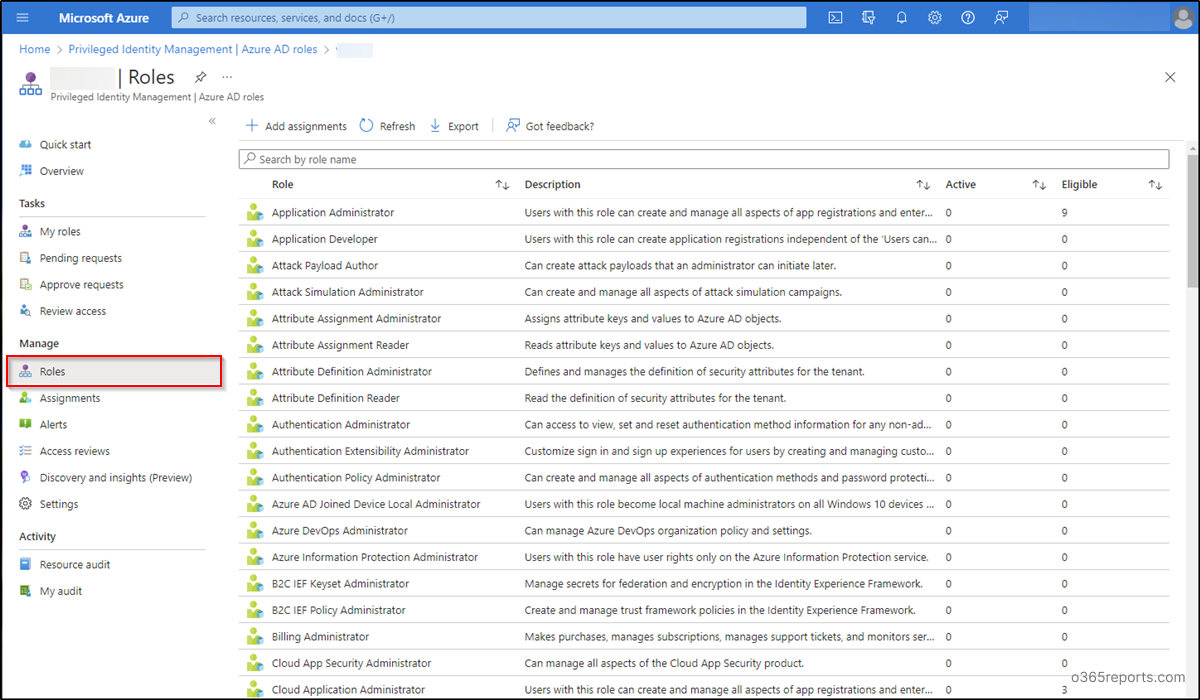Click the global Search resources box
1200x700 pixels.
[489, 17]
